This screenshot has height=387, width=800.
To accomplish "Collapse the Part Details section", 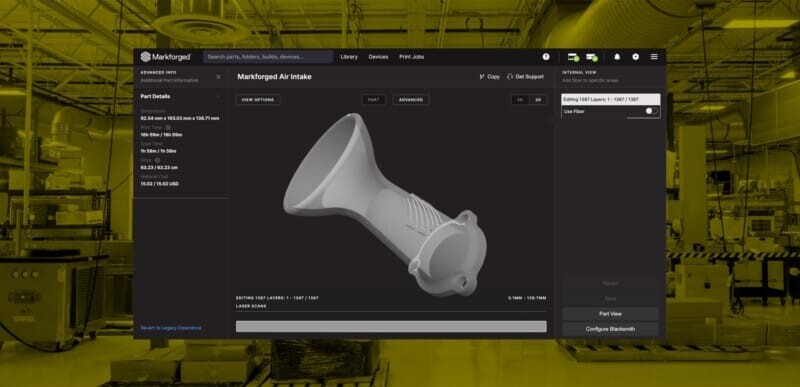I will tap(218, 96).
